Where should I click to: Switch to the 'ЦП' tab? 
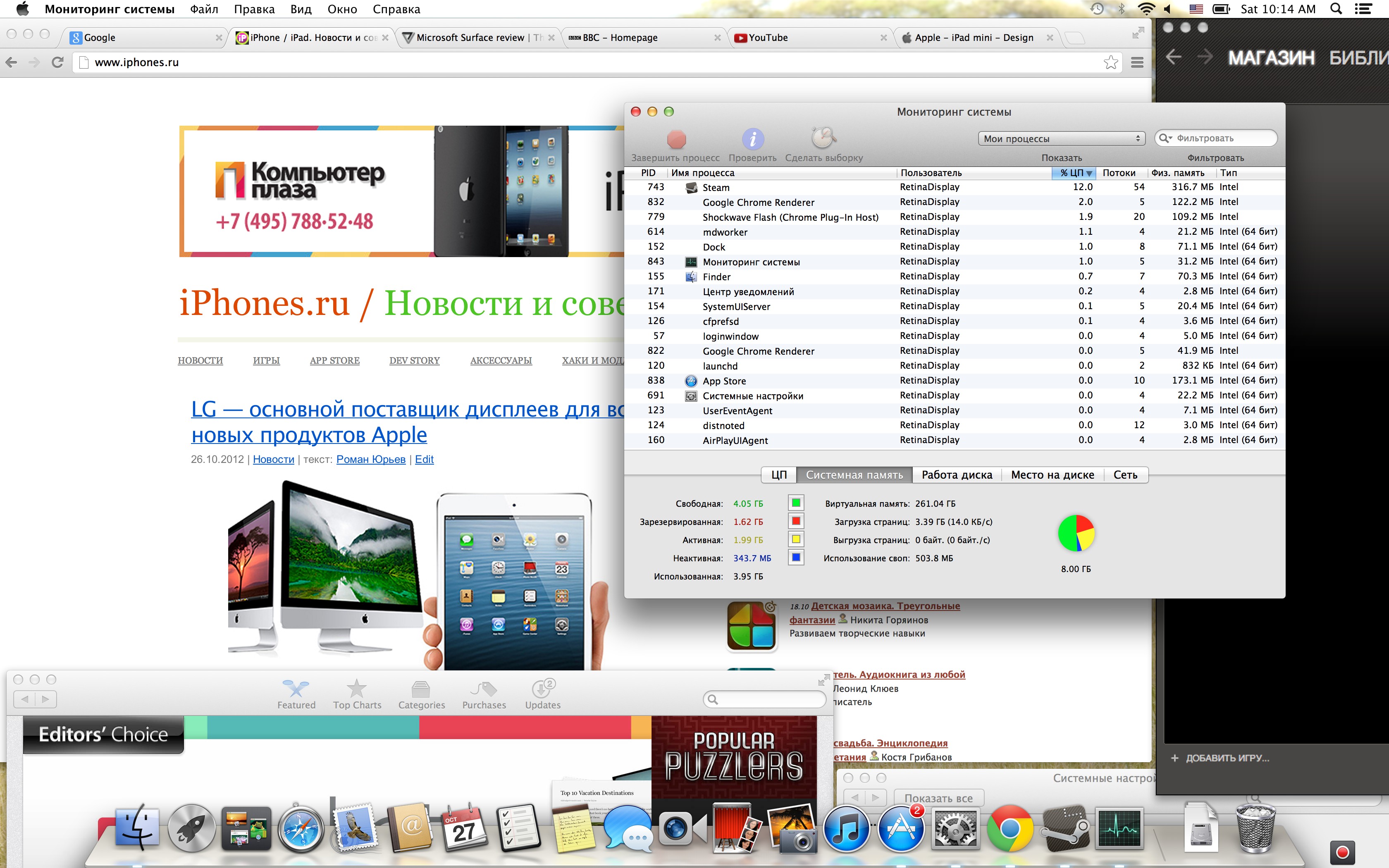(x=779, y=475)
